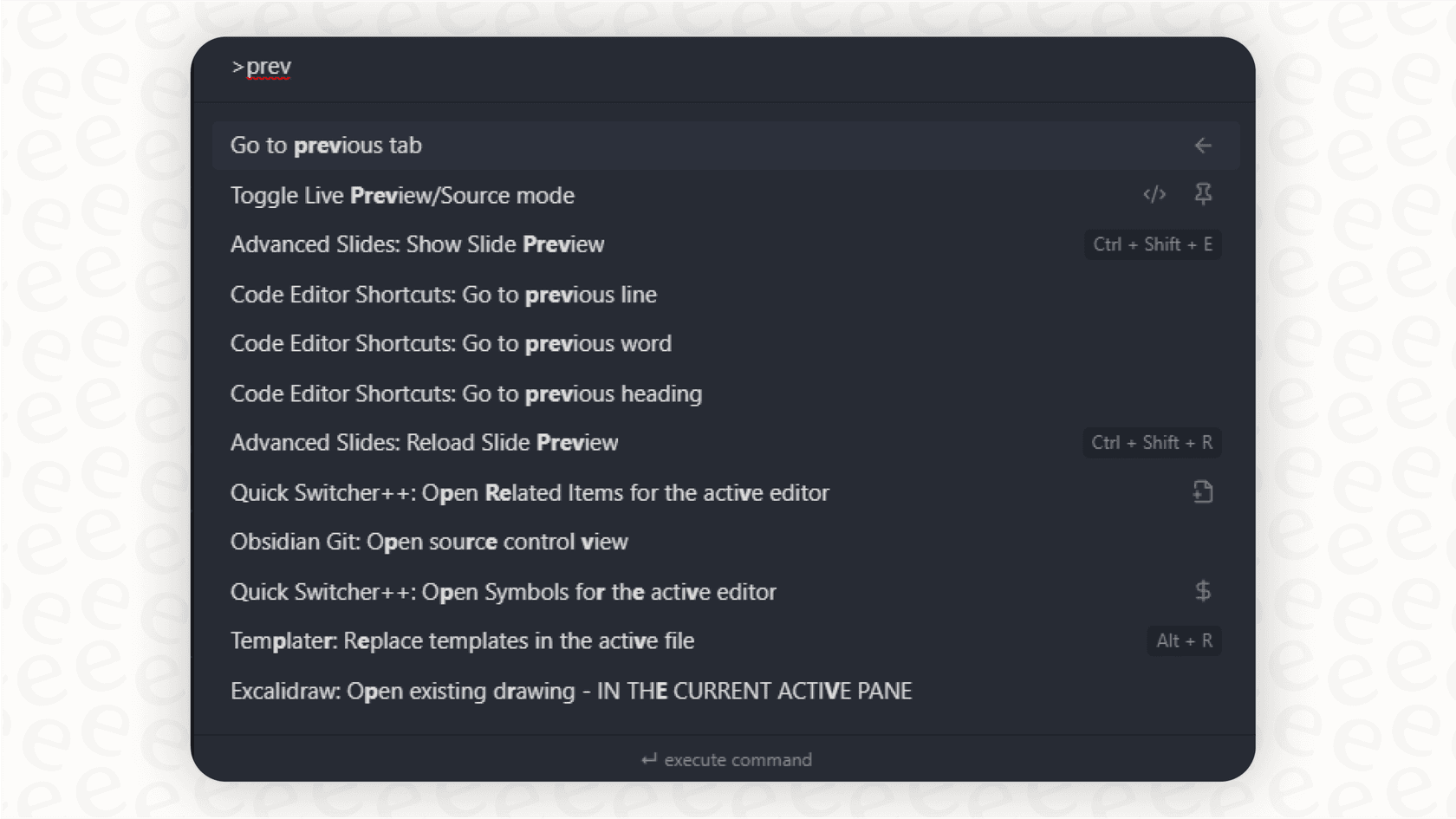Select the Excalidraw open existing drawing command
This screenshot has width=1456, height=819.
click(x=571, y=691)
